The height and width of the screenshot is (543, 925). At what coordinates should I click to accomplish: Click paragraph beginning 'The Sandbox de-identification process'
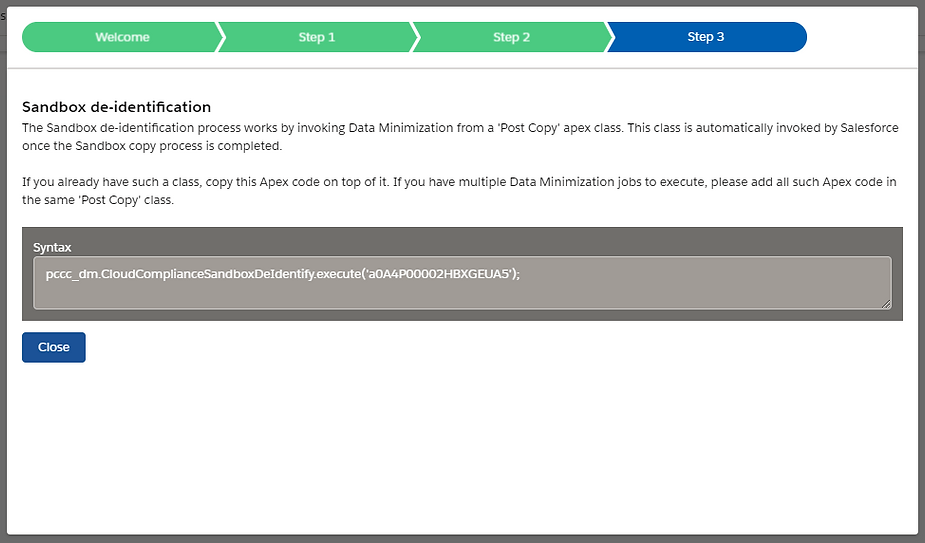[x=460, y=137]
